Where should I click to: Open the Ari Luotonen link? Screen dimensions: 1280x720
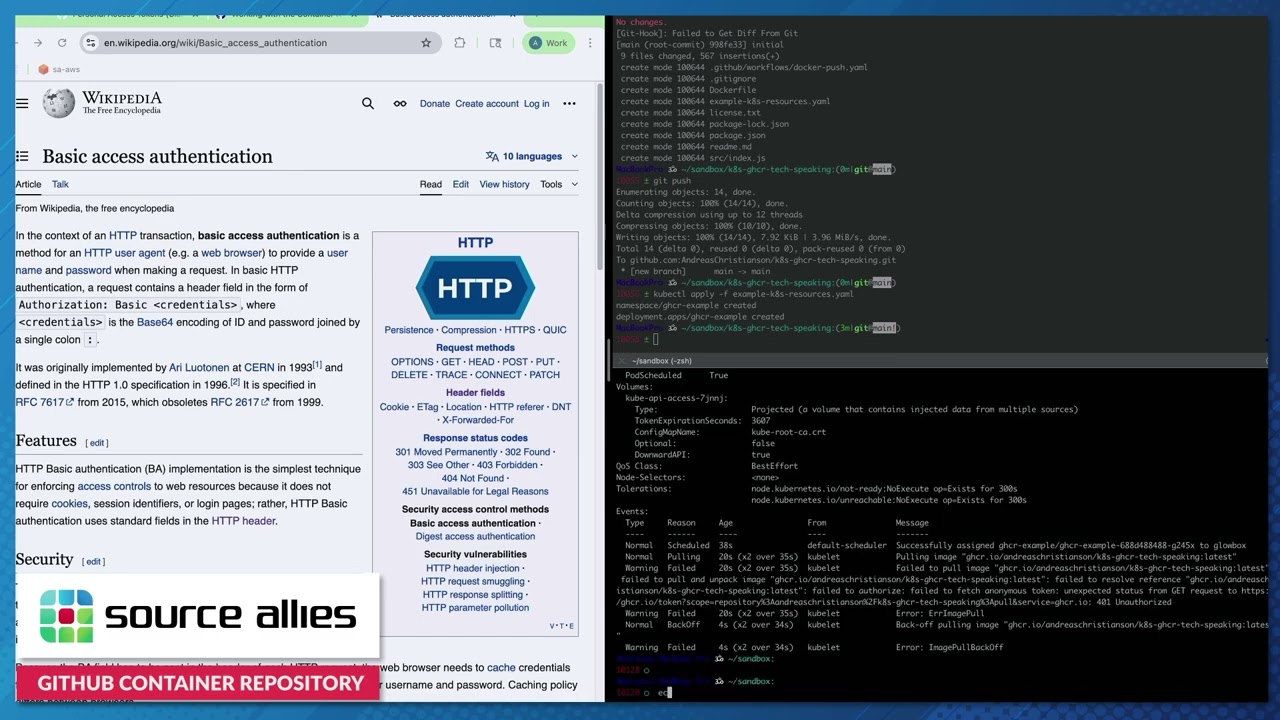click(x=199, y=367)
